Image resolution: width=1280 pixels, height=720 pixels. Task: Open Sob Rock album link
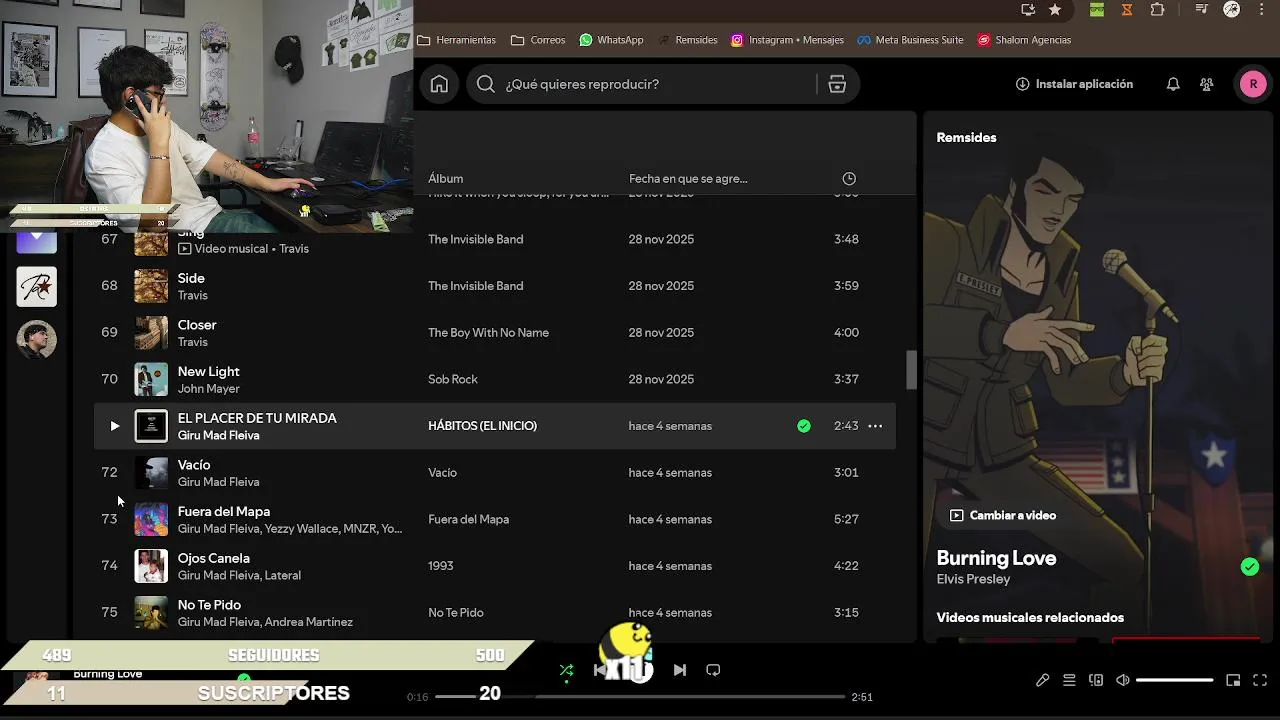[x=453, y=380]
